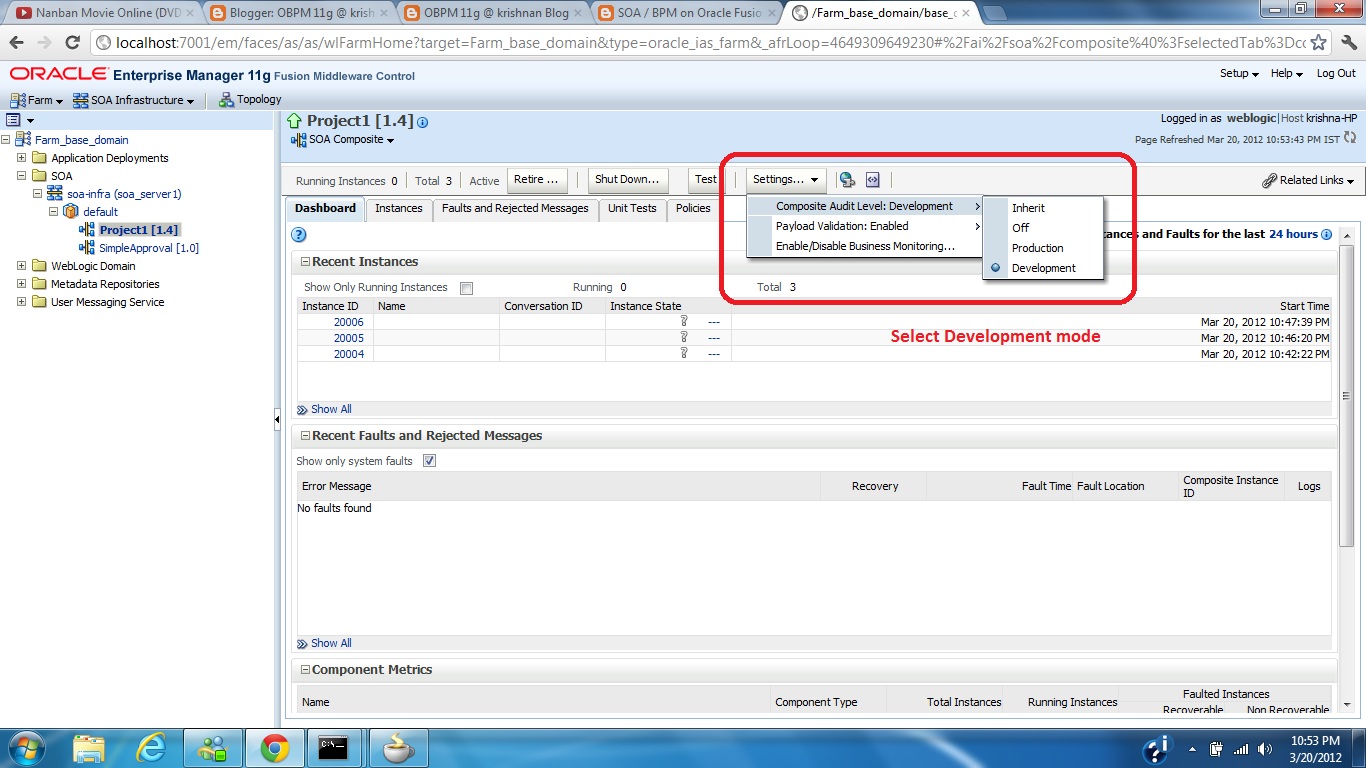Click the page vertical scrollbar
This screenshot has width=1366, height=768.
pos(1347,396)
